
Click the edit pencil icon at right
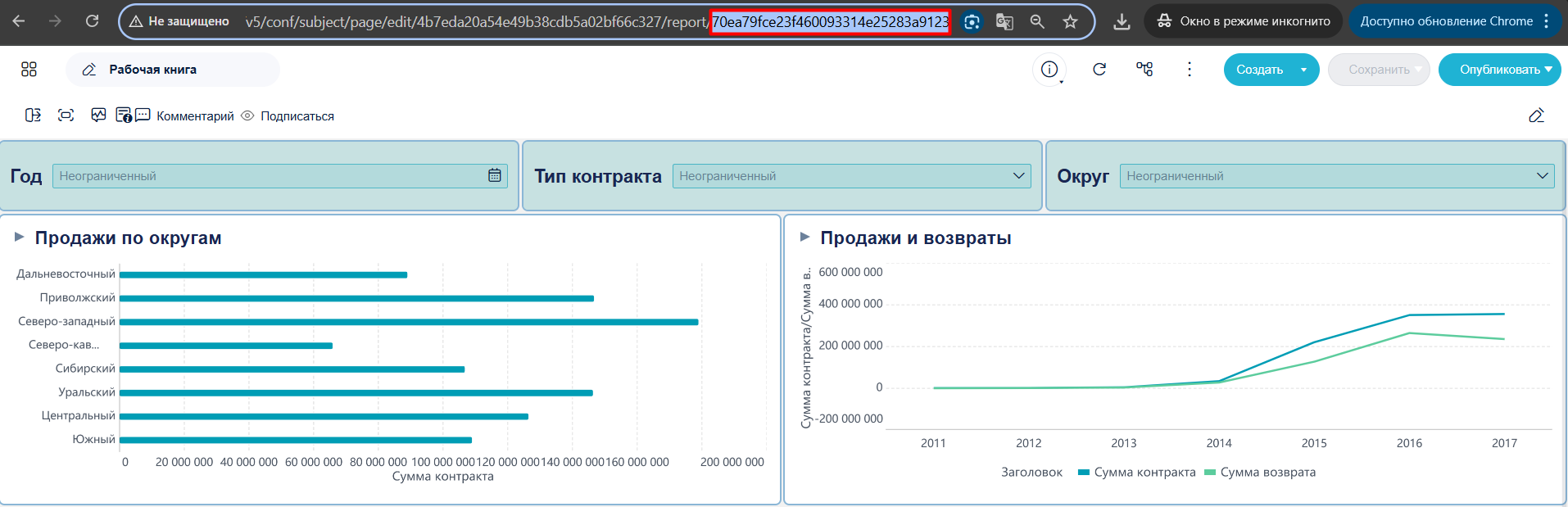point(1537,115)
